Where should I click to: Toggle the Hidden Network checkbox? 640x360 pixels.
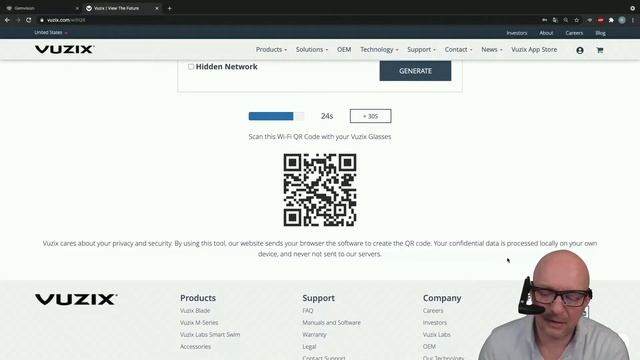click(191, 67)
